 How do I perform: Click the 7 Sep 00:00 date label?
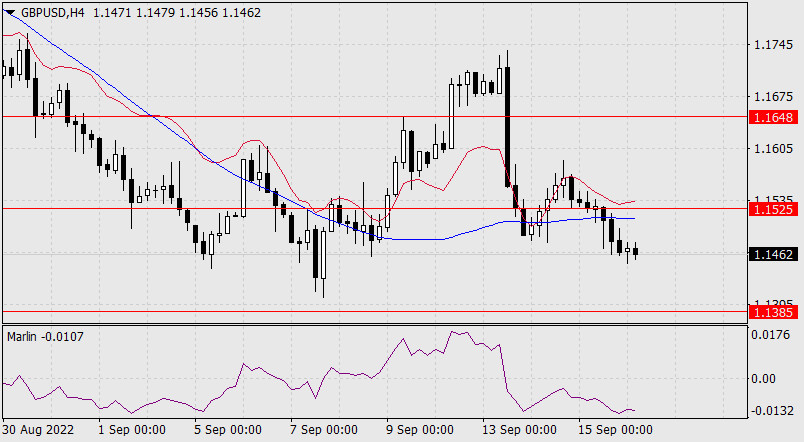coord(322,430)
